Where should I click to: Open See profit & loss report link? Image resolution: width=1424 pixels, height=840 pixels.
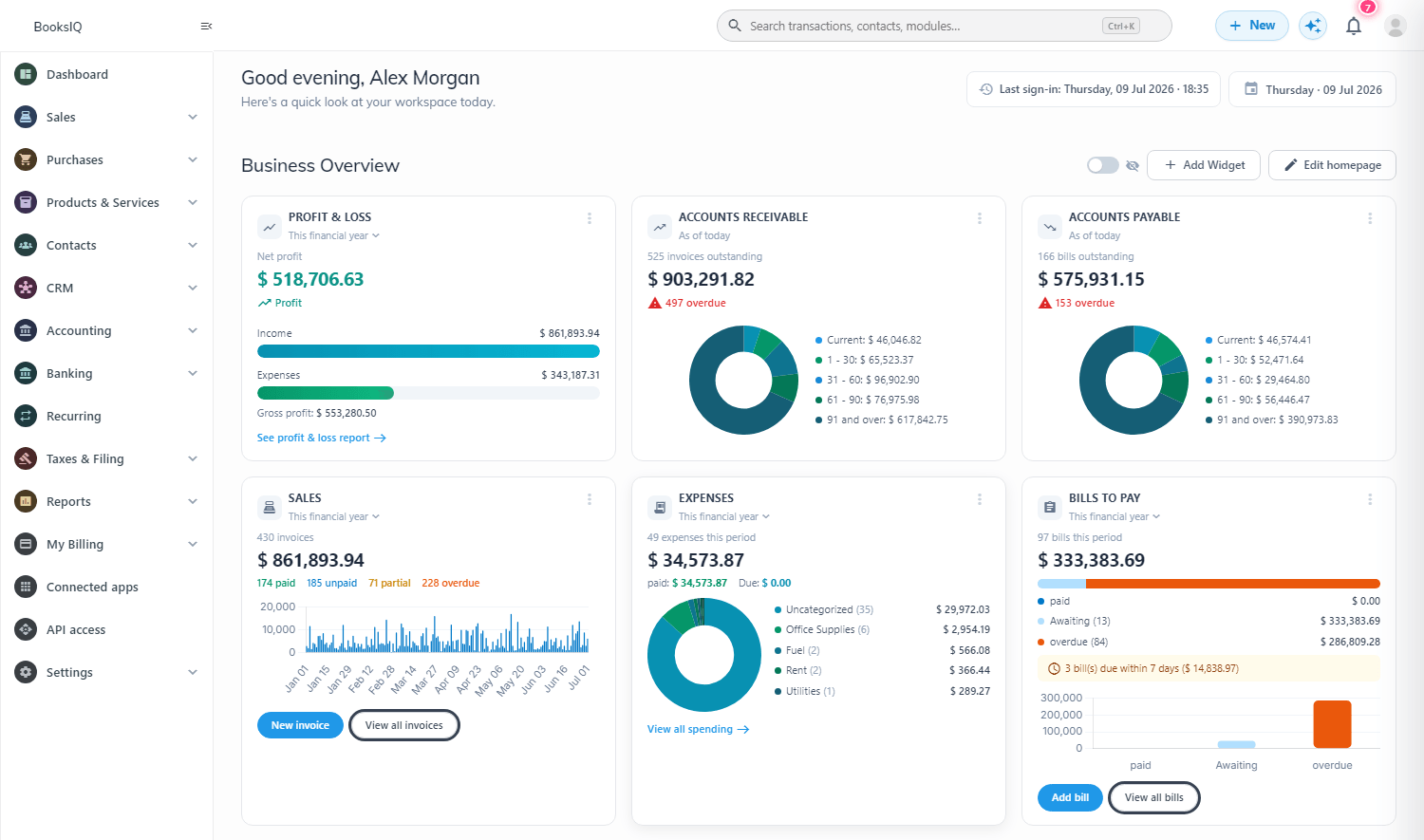pyautogui.click(x=322, y=438)
